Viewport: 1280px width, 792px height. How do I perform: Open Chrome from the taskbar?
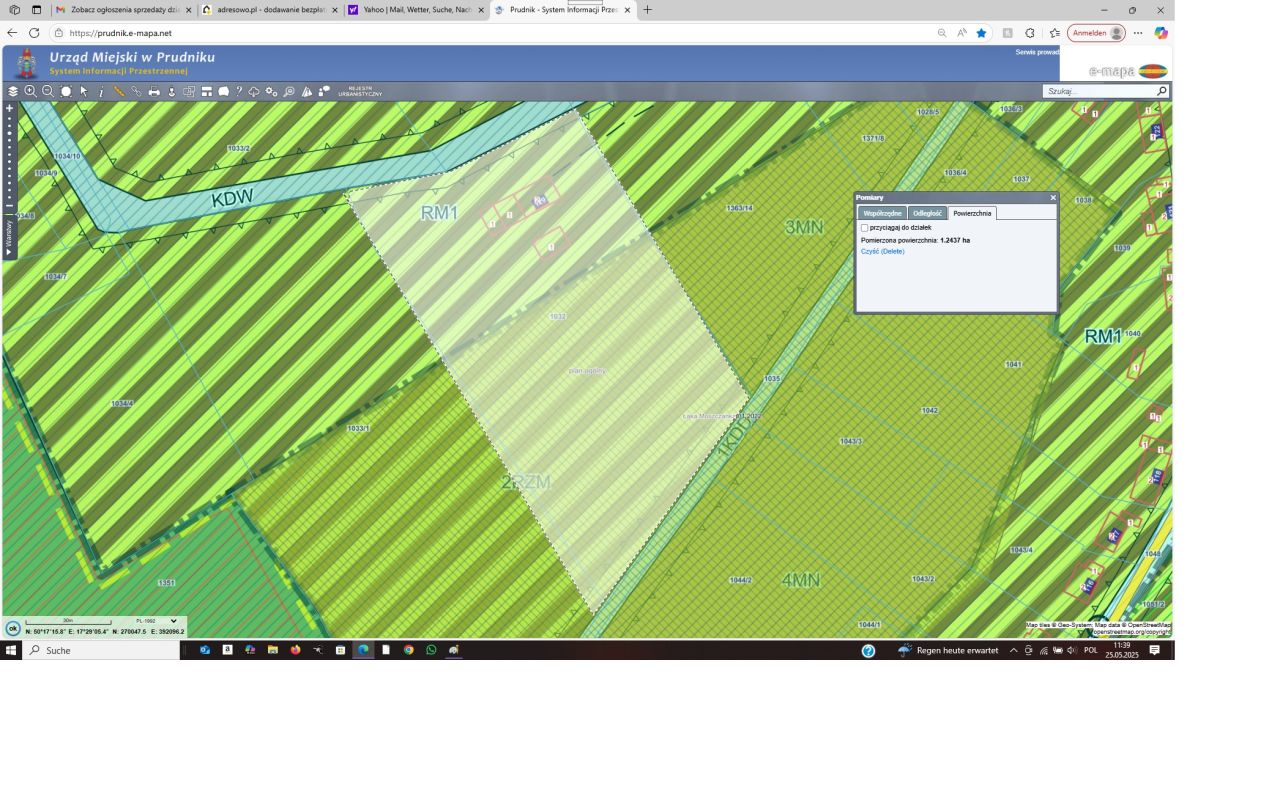point(409,650)
